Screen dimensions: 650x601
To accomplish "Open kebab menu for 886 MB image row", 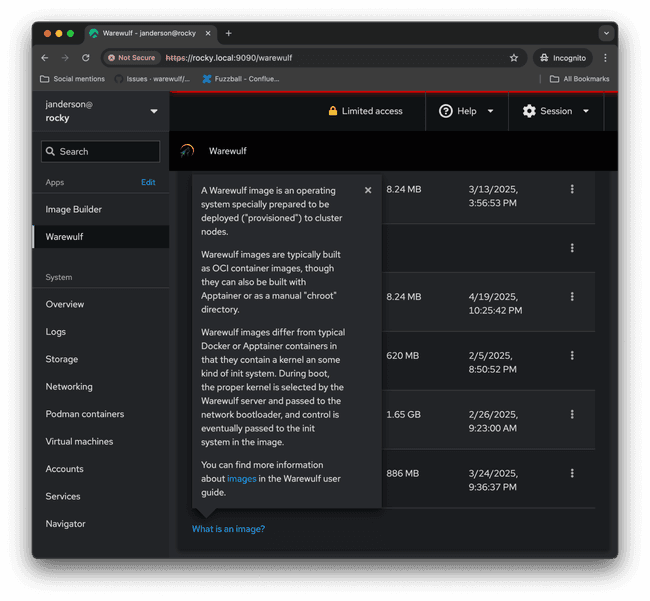I will click(x=572, y=473).
